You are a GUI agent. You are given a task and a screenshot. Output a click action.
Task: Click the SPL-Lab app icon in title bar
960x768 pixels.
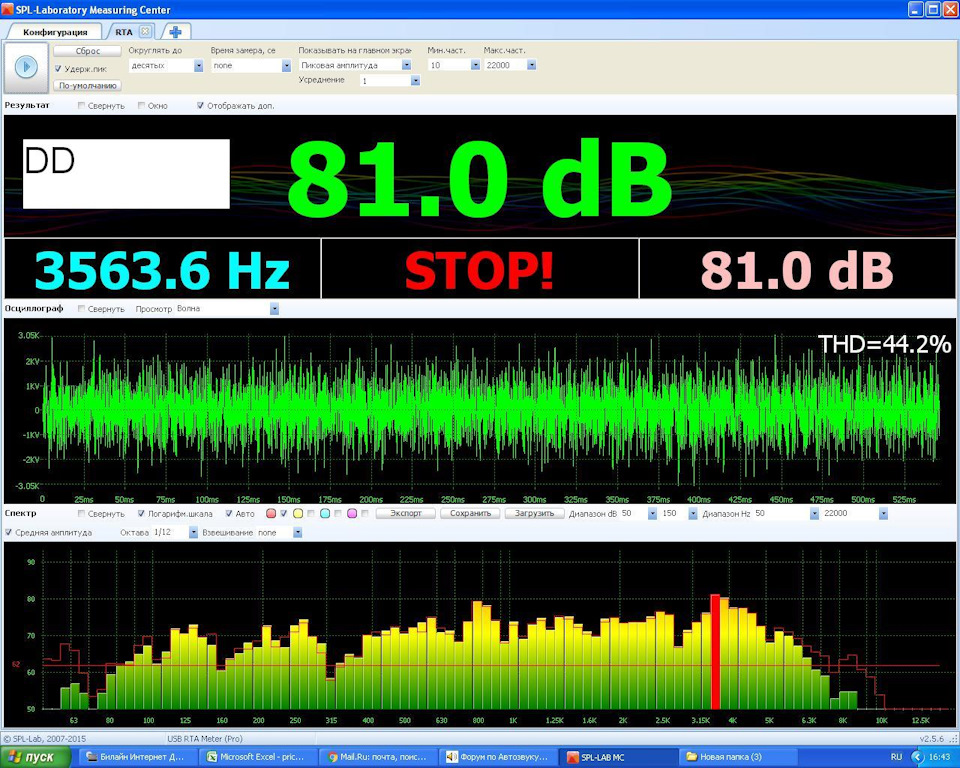[x=7, y=9]
